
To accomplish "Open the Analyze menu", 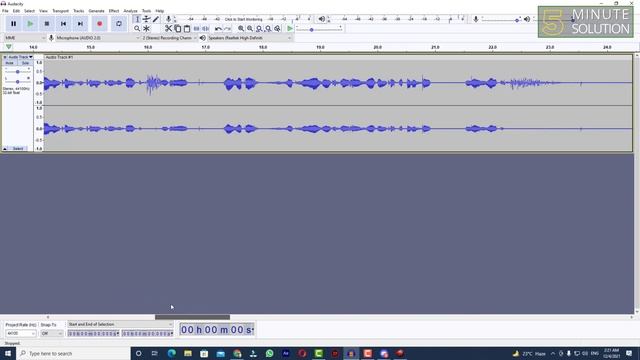I will click(131, 11).
